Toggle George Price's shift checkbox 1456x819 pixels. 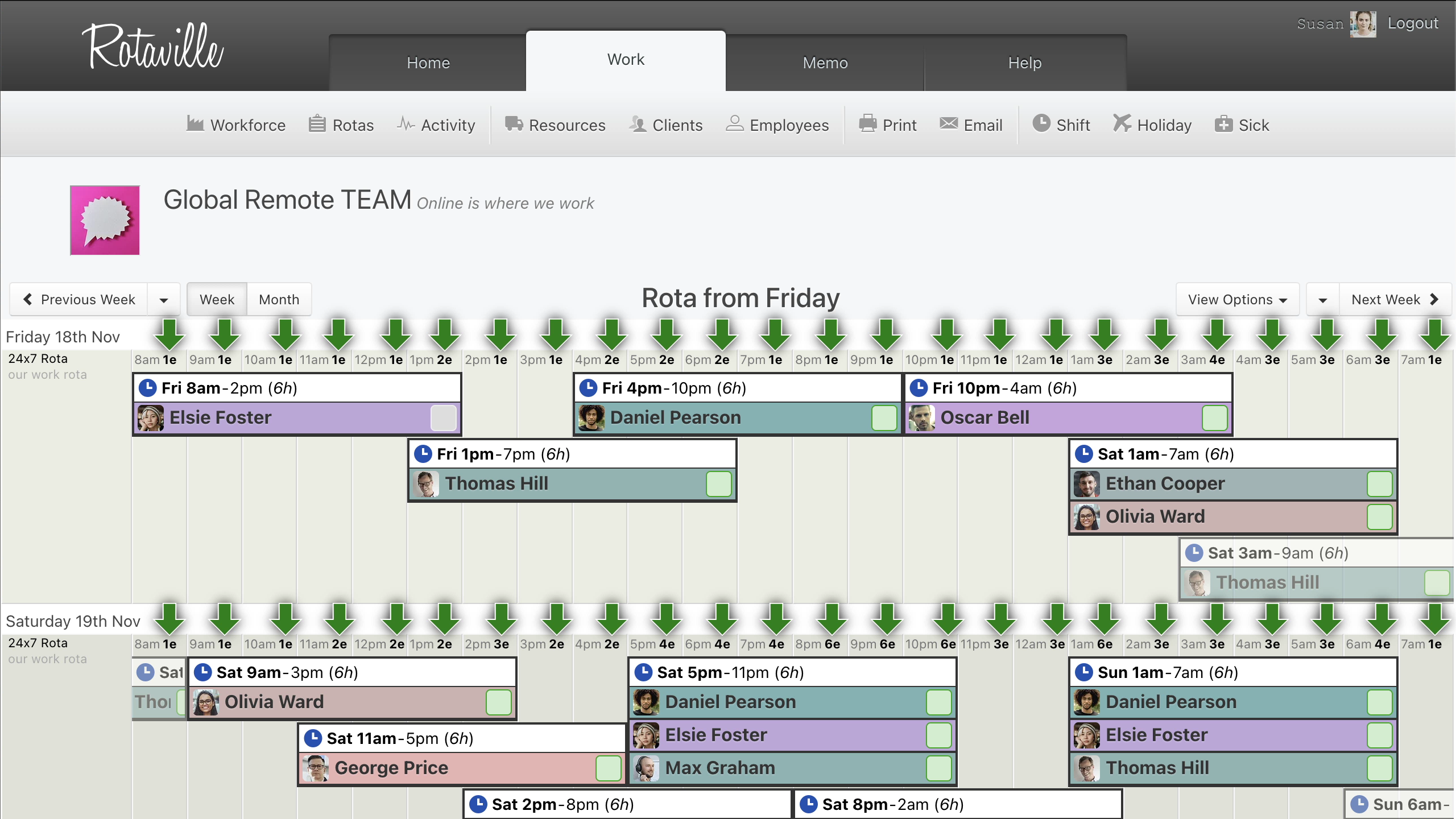[608, 768]
